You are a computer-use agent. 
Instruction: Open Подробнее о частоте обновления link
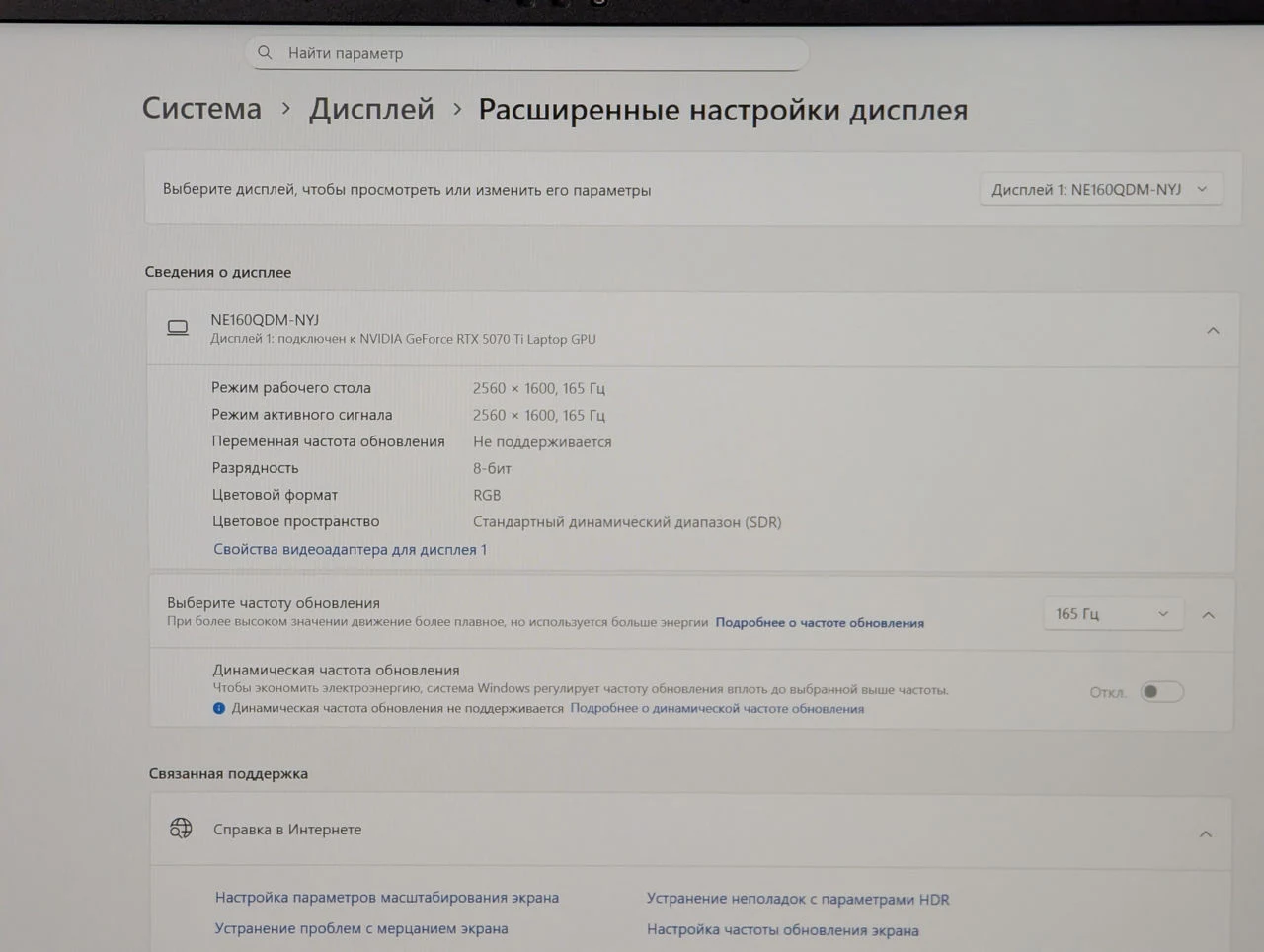[820, 622]
